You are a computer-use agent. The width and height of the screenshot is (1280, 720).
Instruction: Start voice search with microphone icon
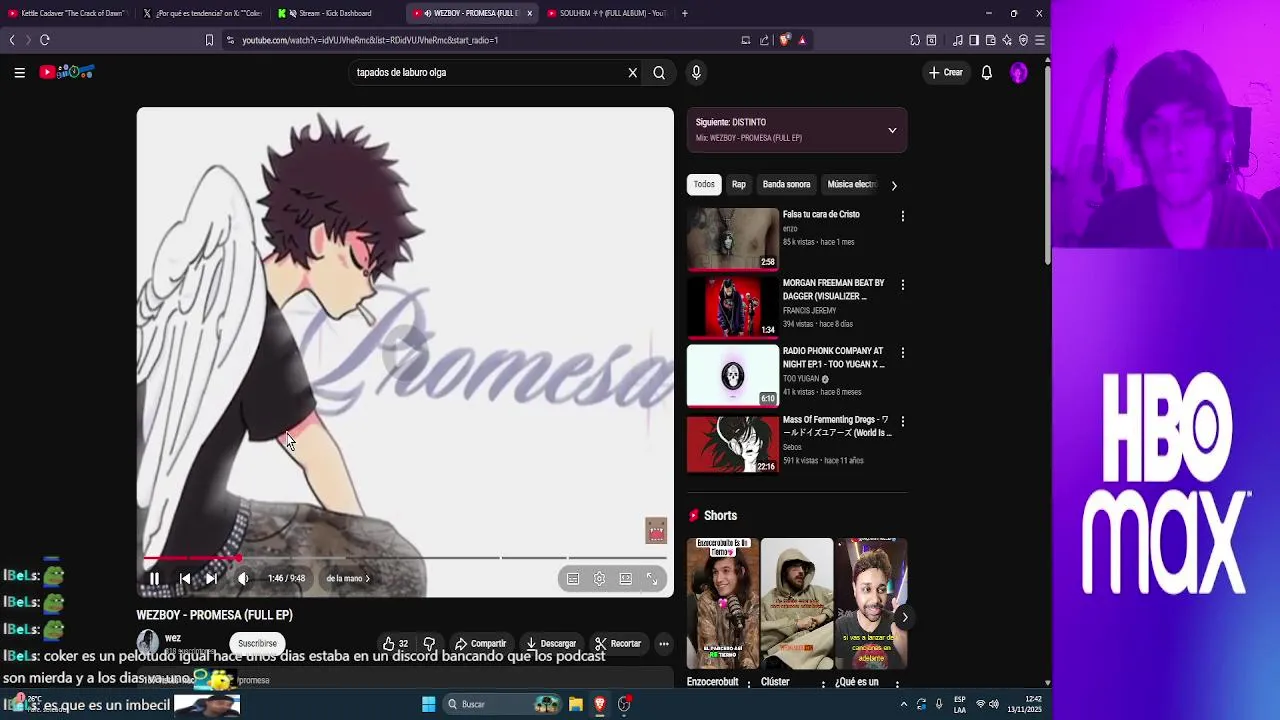(x=696, y=72)
